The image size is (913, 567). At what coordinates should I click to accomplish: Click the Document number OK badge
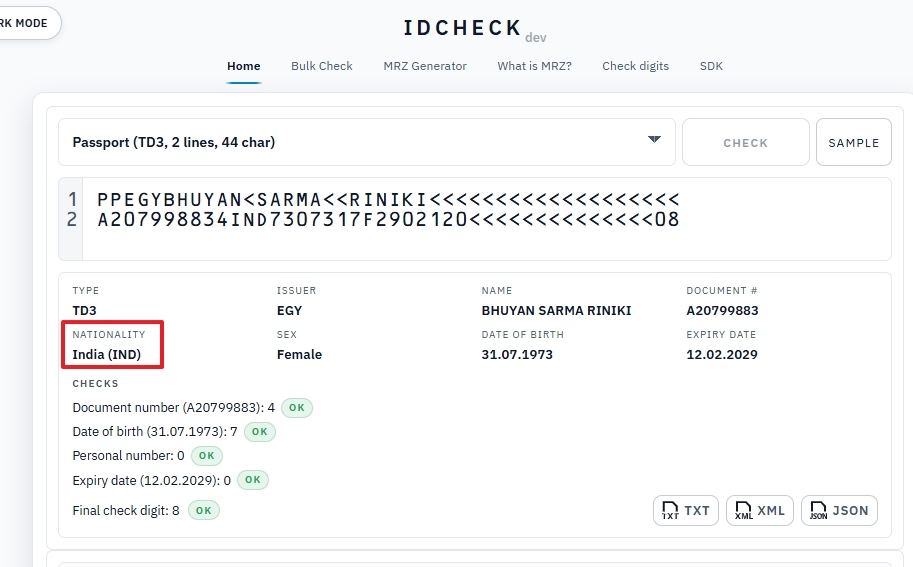click(x=296, y=408)
